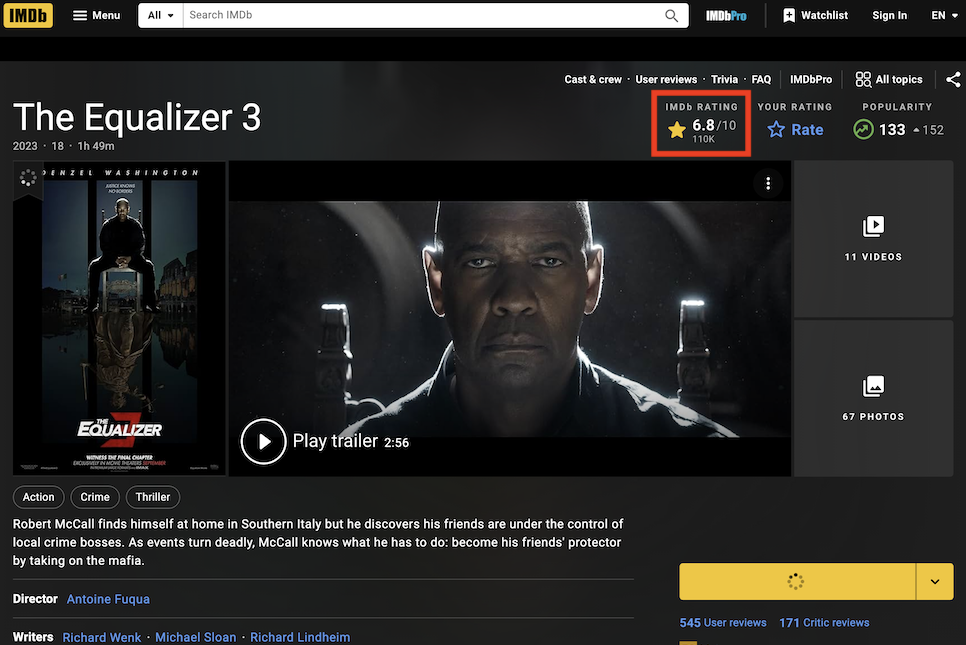Click the share icon
Image resolution: width=966 pixels, height=645 pixels.
[953, 79]
